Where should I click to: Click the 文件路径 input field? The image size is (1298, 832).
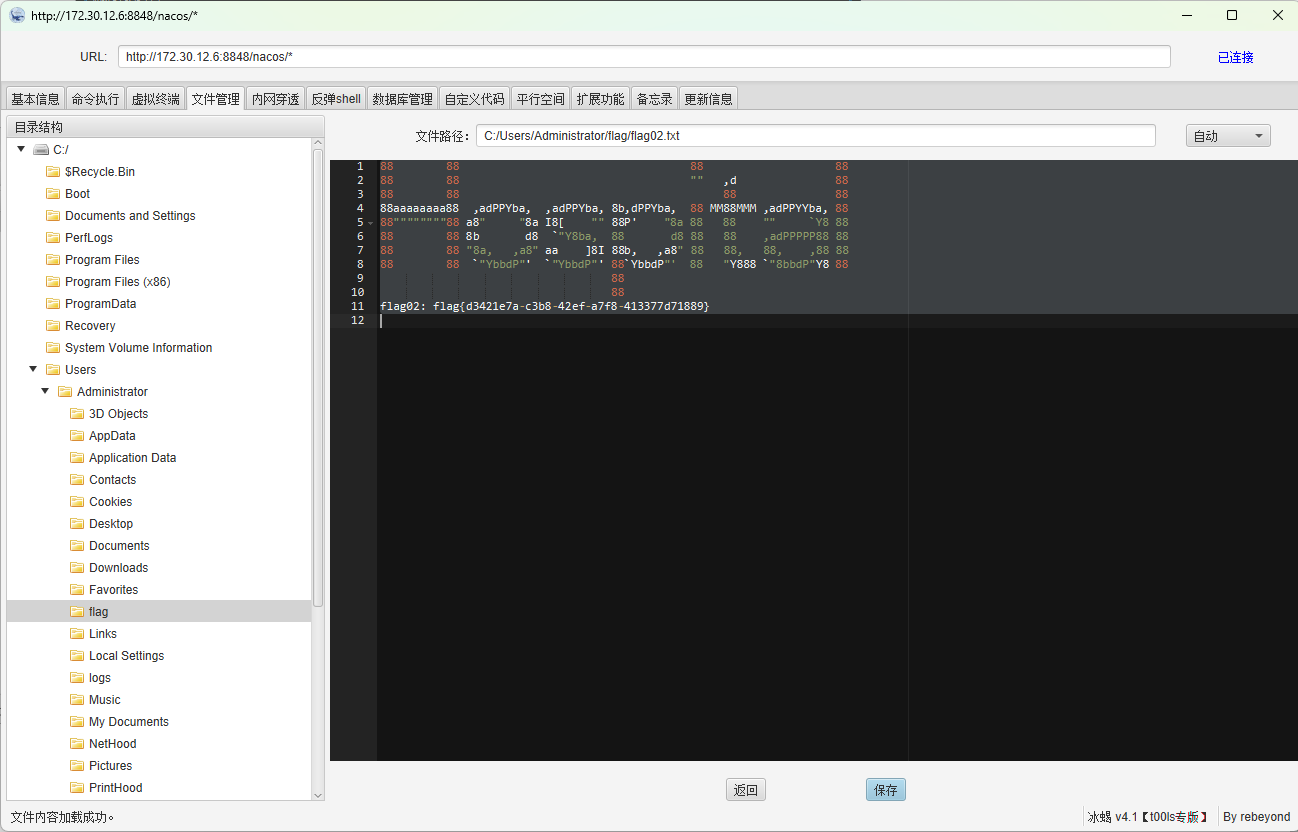click(815, 136)
